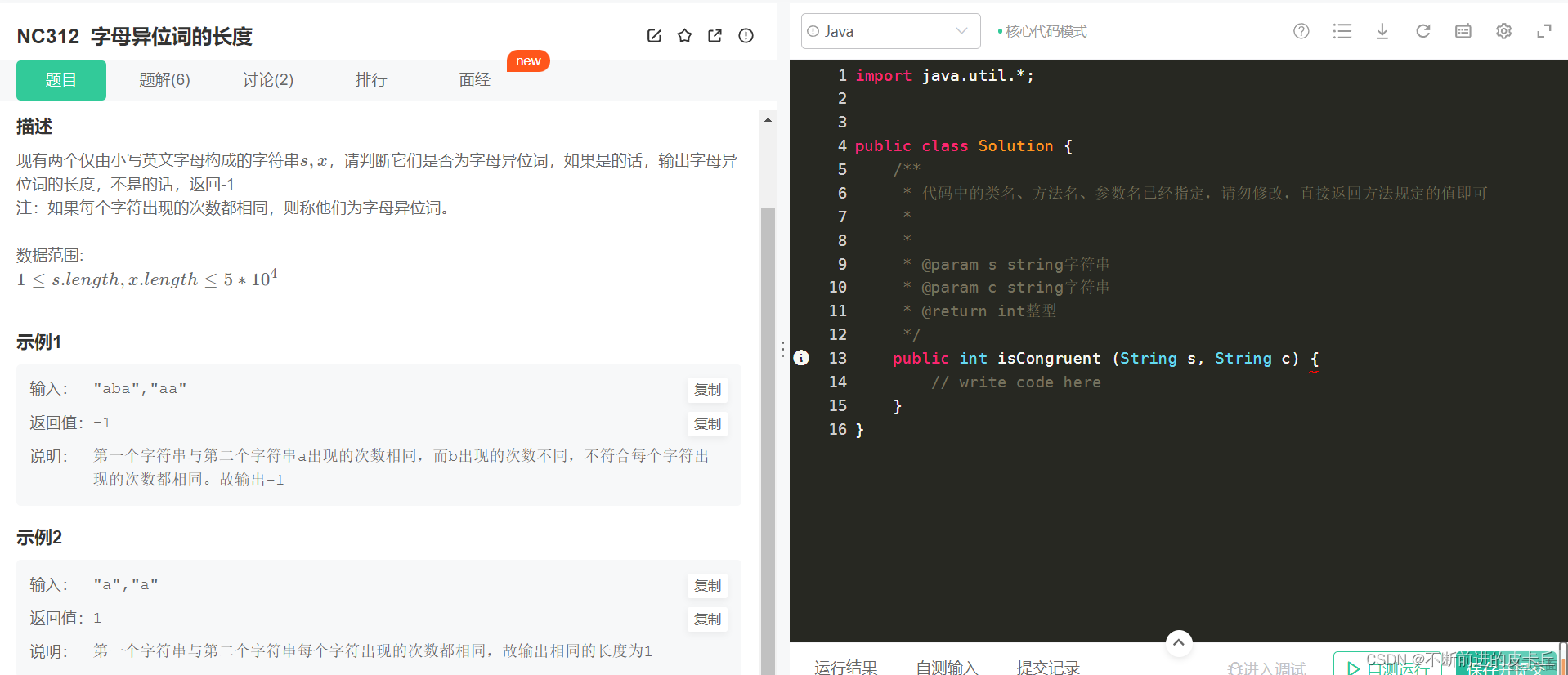Screen dimensions: 1568x675
Task: Switch to the 题目 tab
Action: [x=61, y=80]
